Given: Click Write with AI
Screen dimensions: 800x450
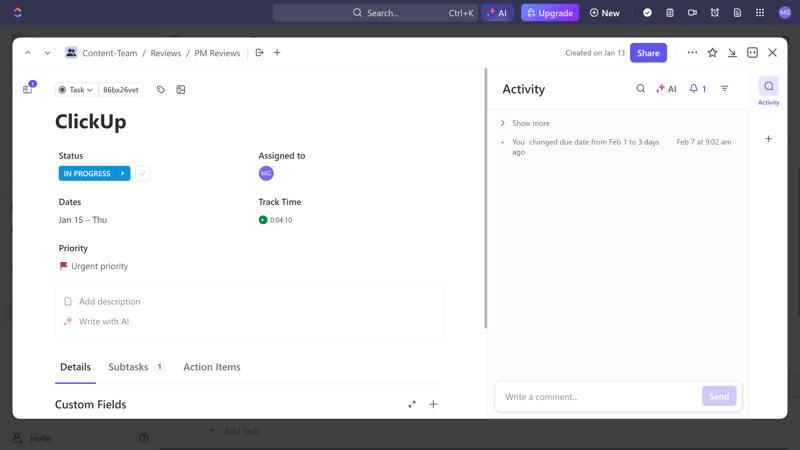Looking at the screenshot, I should point(104,321).
